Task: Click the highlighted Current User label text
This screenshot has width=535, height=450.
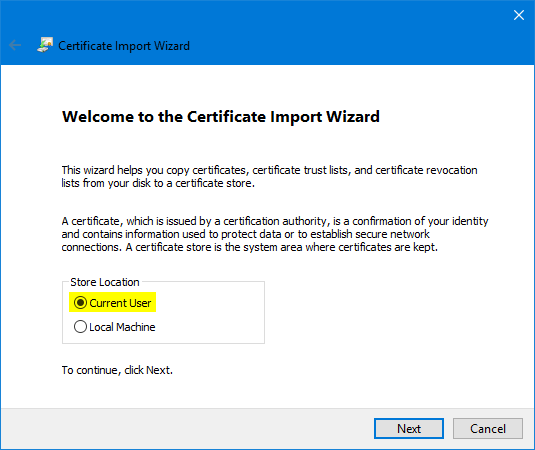Action: [x=120, y=303]
